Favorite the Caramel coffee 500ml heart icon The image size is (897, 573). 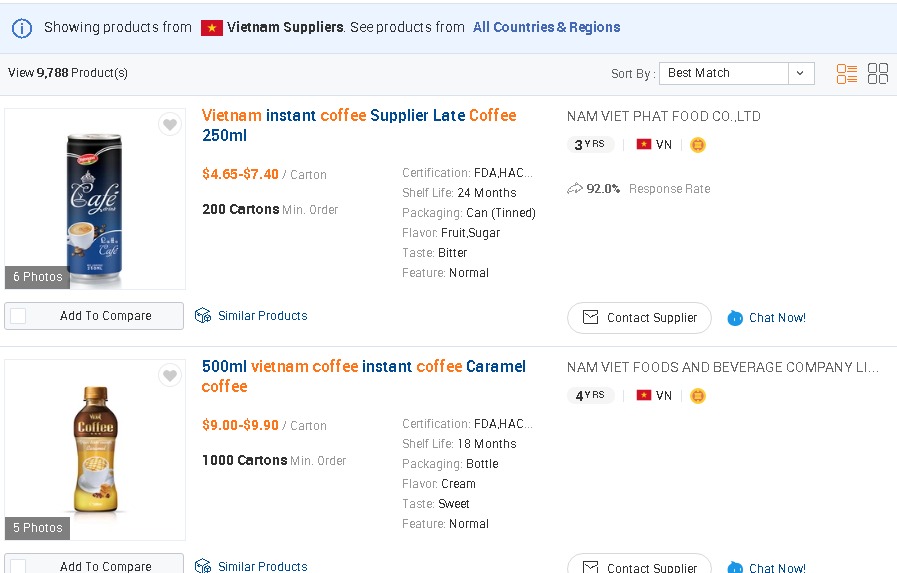[170, 375]
